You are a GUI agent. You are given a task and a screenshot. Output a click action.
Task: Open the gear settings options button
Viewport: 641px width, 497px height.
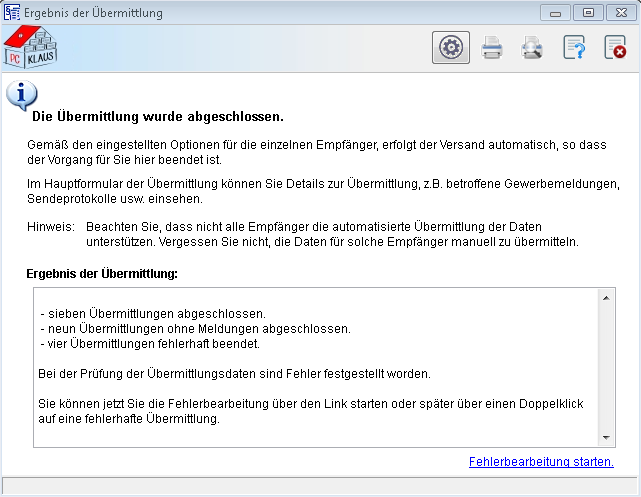(x=451, y=48)
